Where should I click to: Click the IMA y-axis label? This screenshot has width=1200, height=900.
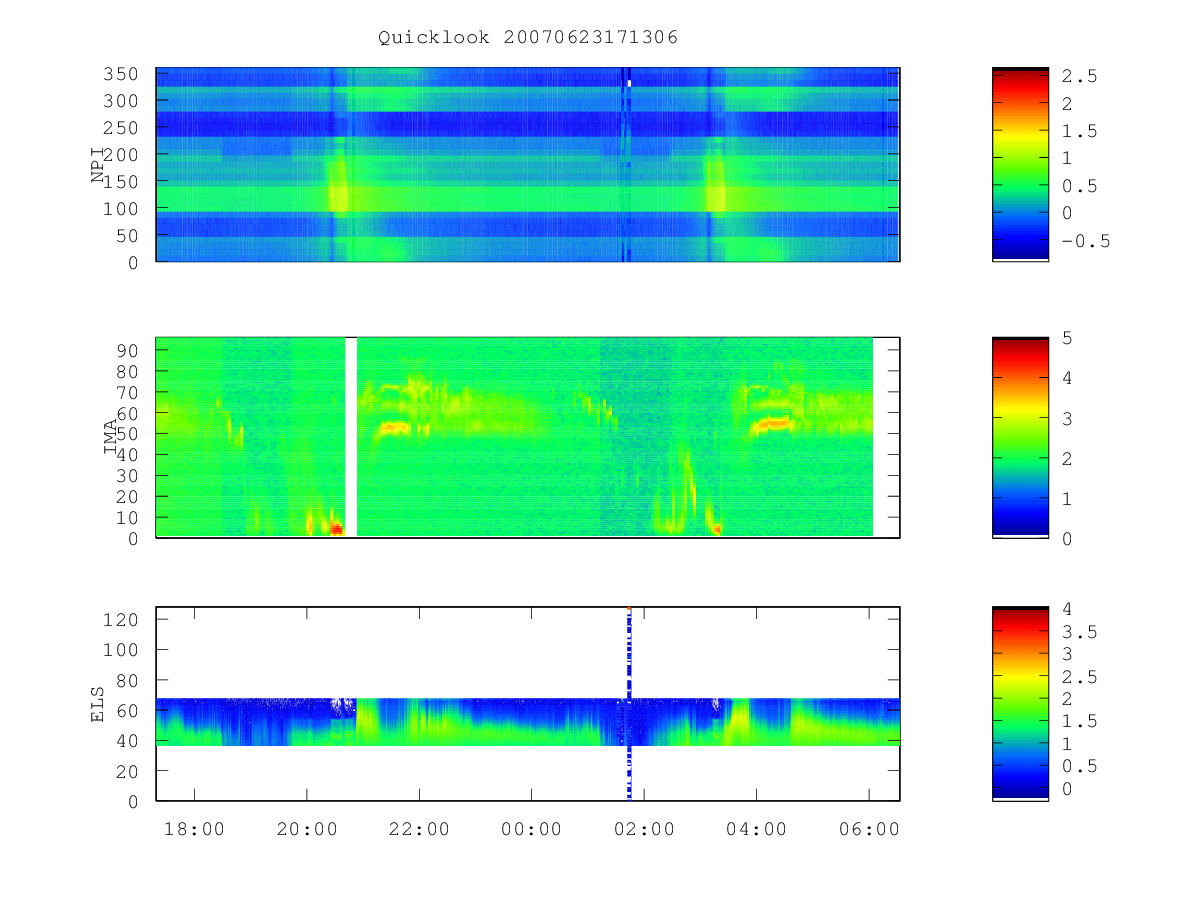[110, 437]
